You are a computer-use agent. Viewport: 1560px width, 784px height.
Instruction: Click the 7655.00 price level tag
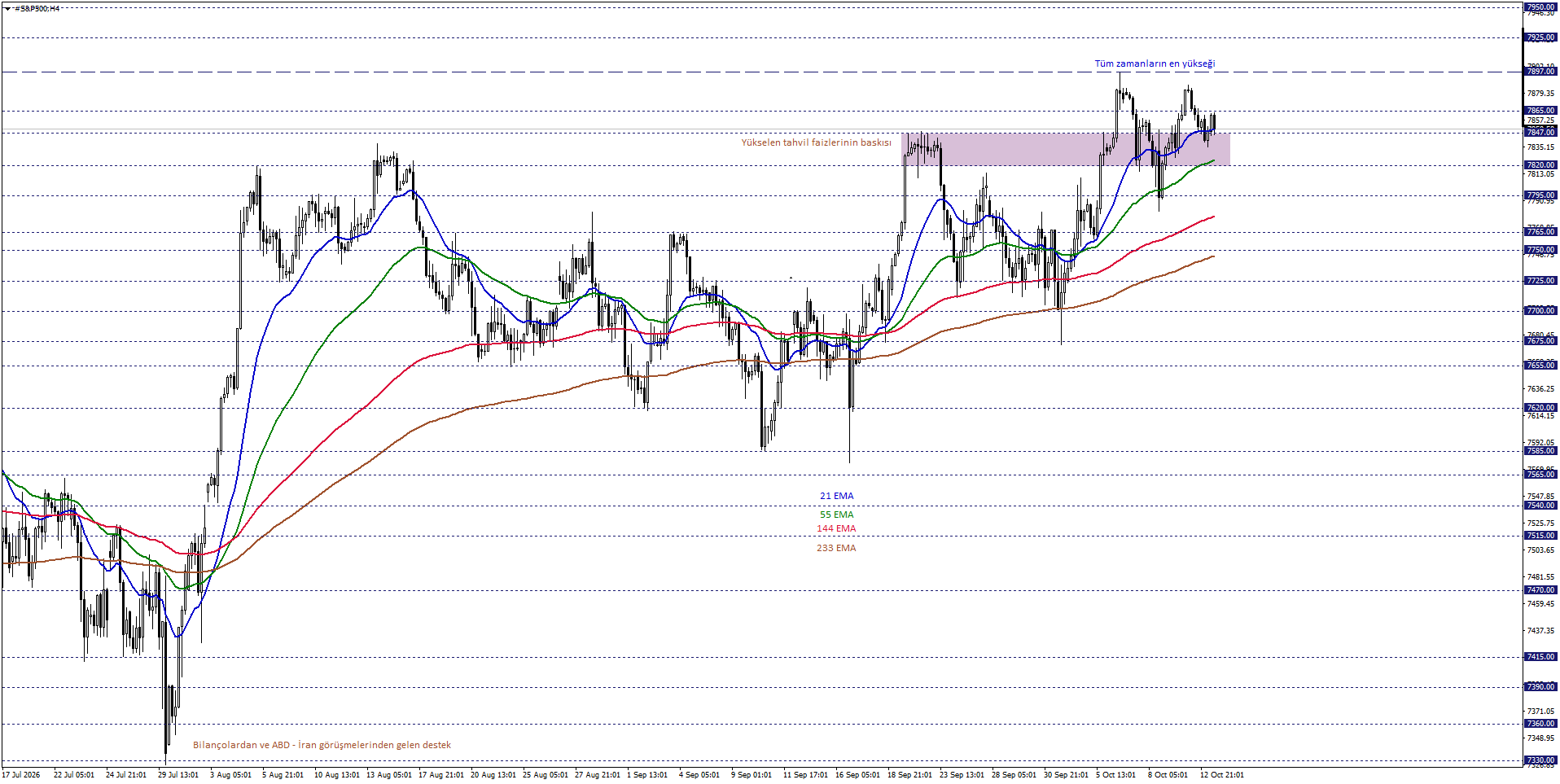[1540, 366]
